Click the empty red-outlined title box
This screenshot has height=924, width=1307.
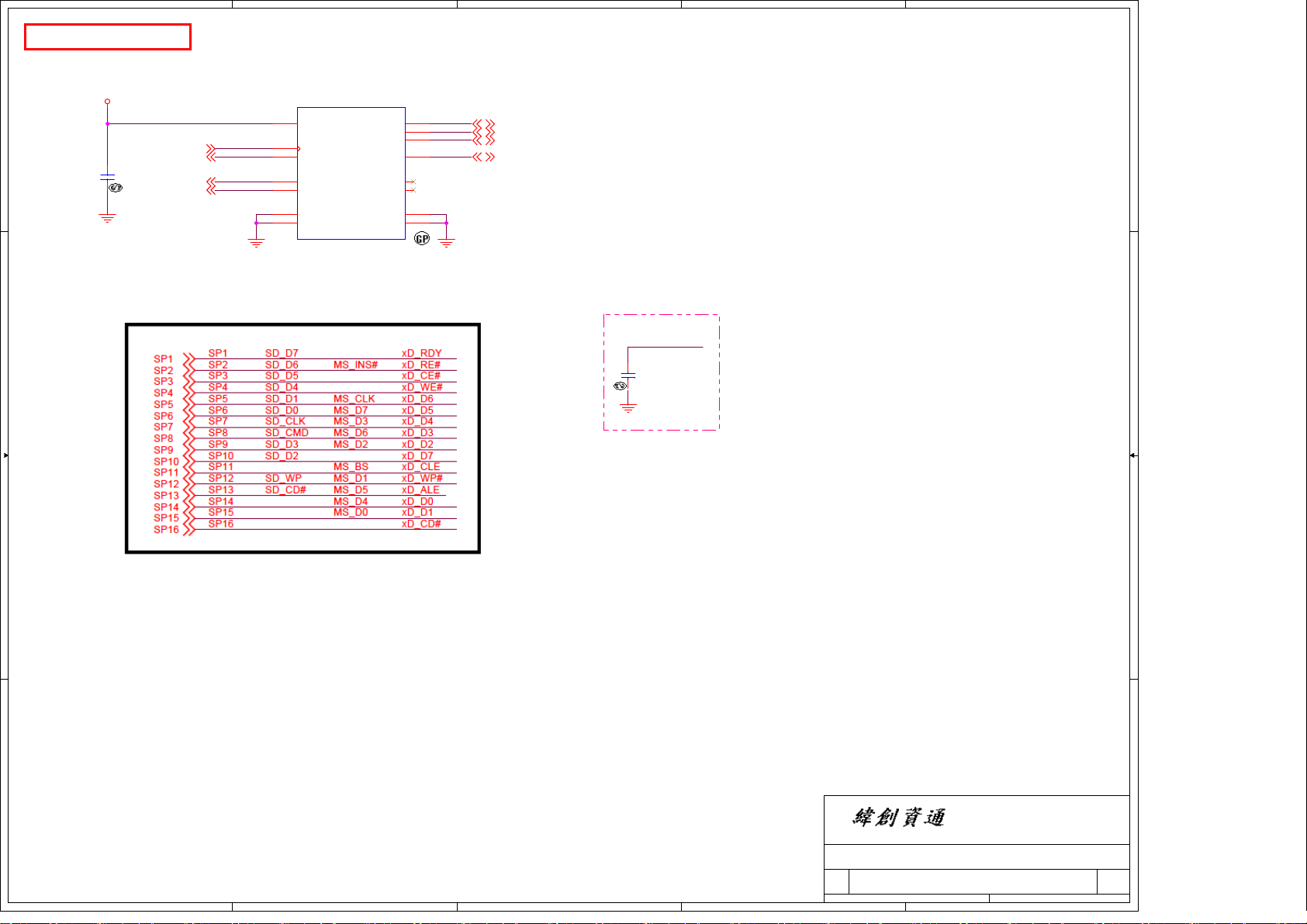click(108, 37)
